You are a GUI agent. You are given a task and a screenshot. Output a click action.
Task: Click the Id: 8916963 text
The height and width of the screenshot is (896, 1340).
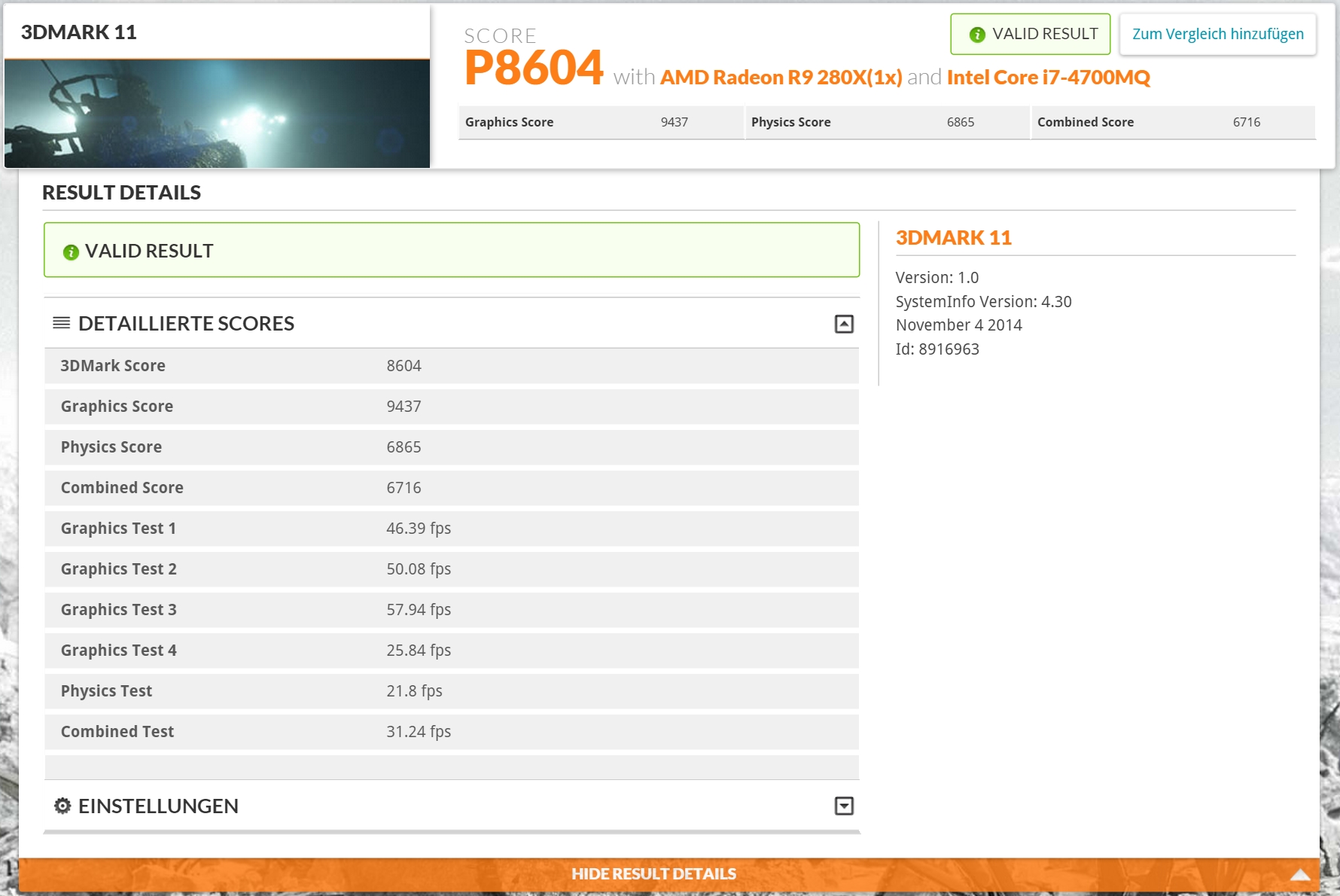click(937, 349)
